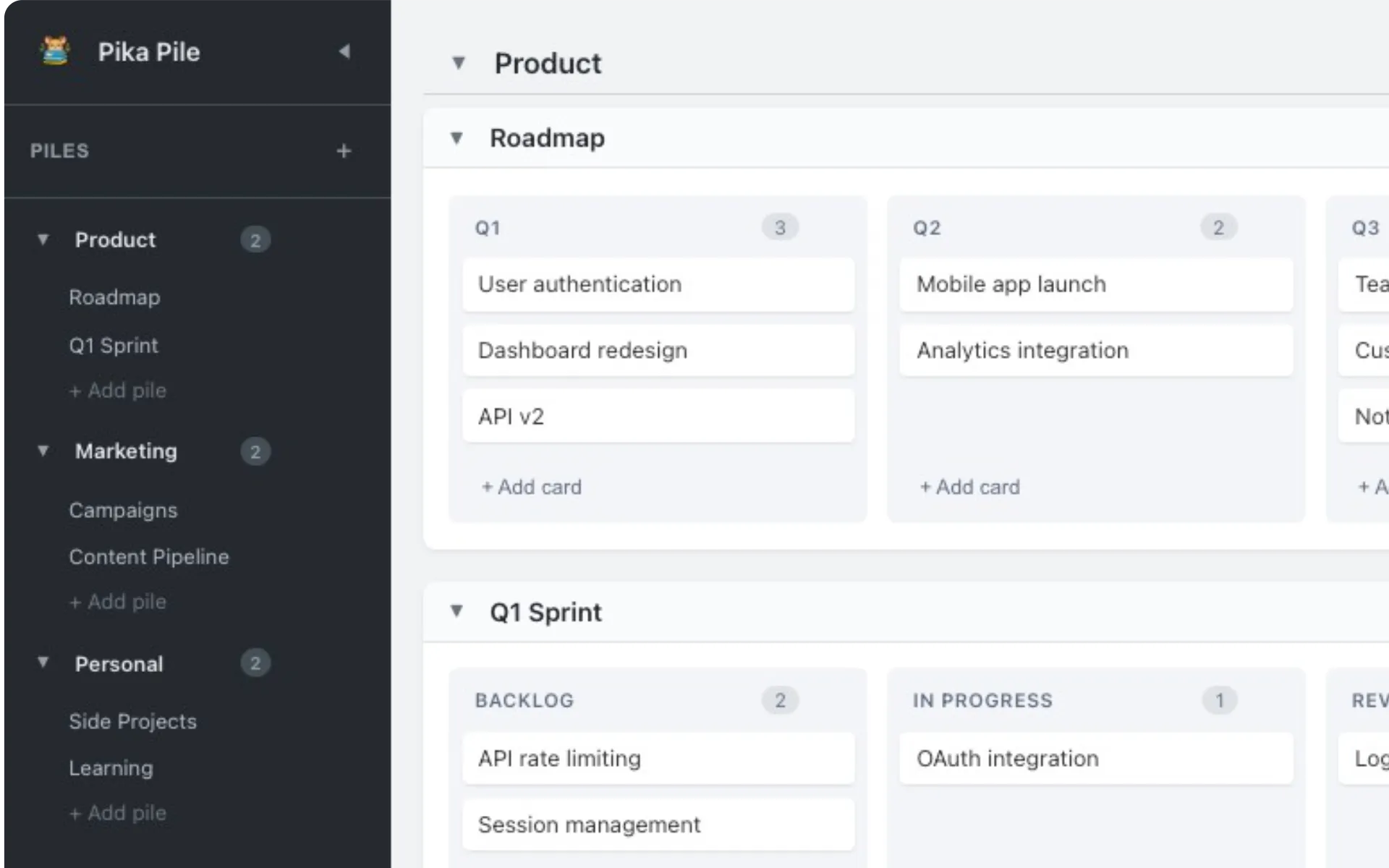Click the Marketing pile count badge
Image resolution: width=1389 pixels, height=868 pixels.
point(255,451)
